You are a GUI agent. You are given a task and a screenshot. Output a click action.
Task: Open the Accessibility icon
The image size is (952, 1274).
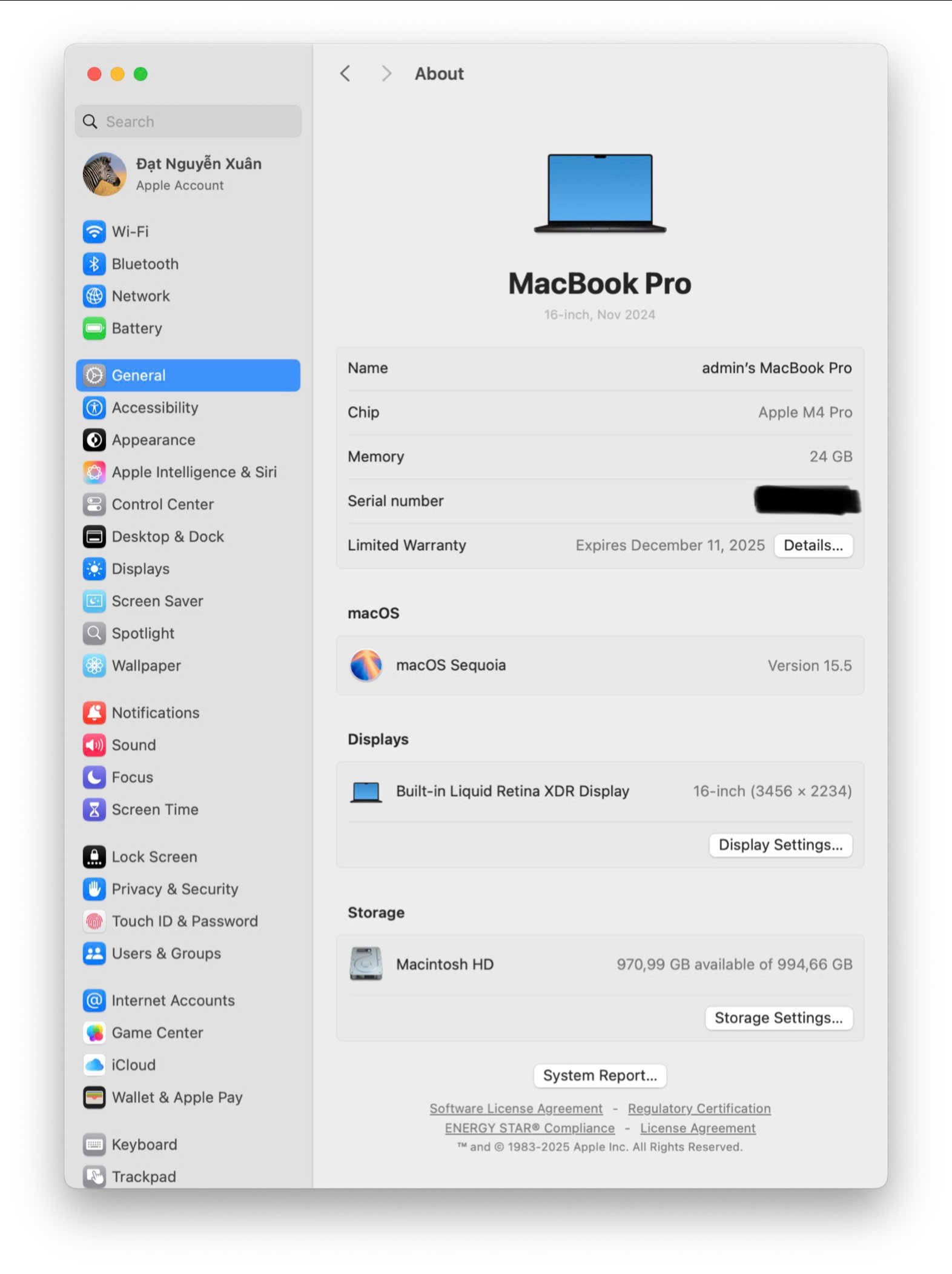[x=94, y=407]
